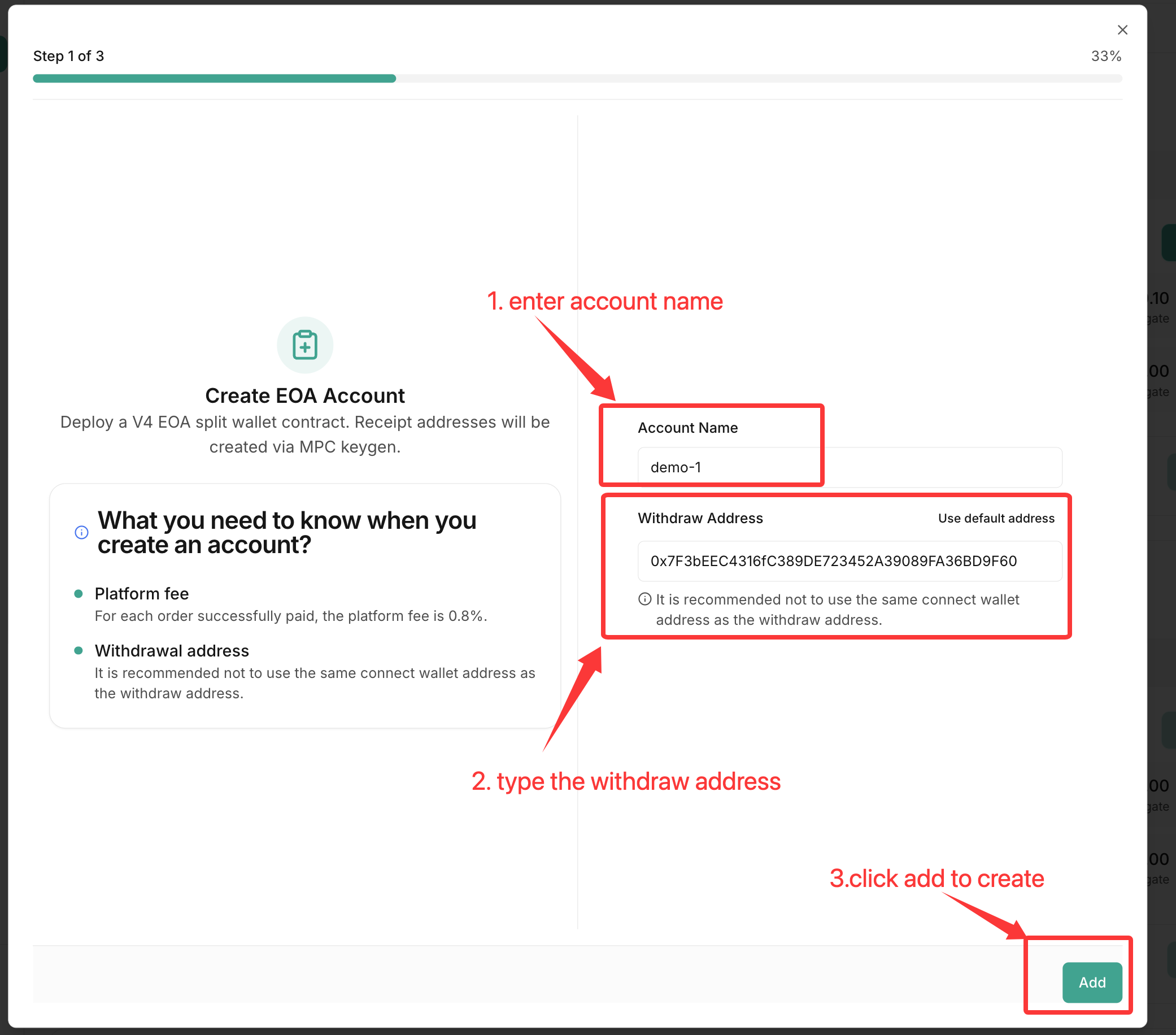Click the Create EOA Account heading
1176x1035 pixels.
pos(305,396)
